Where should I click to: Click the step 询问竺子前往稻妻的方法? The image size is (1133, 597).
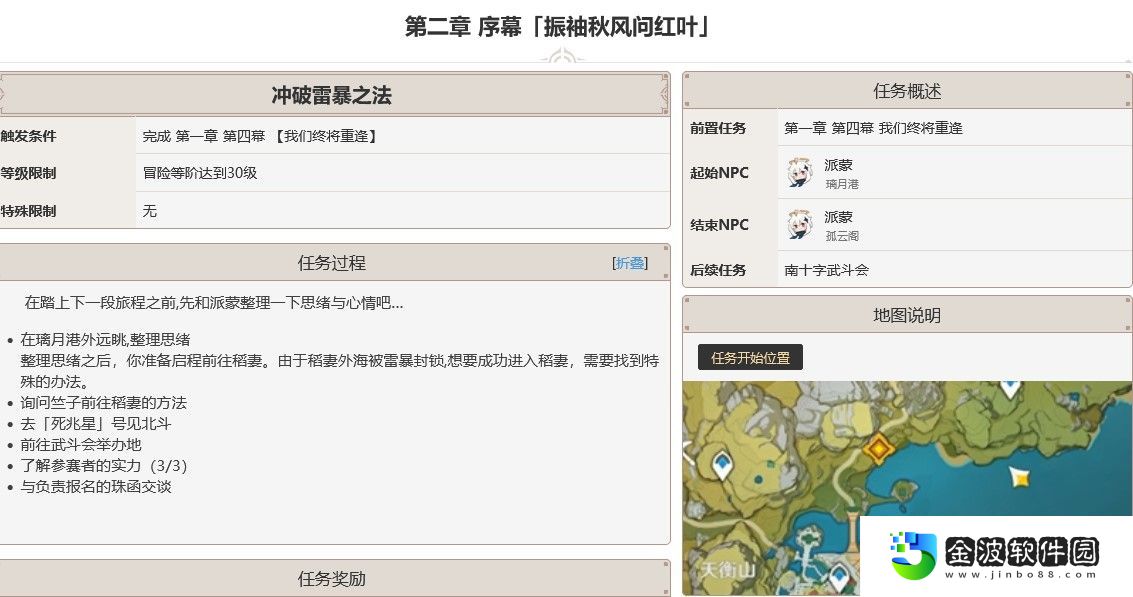tap(103, 403)
